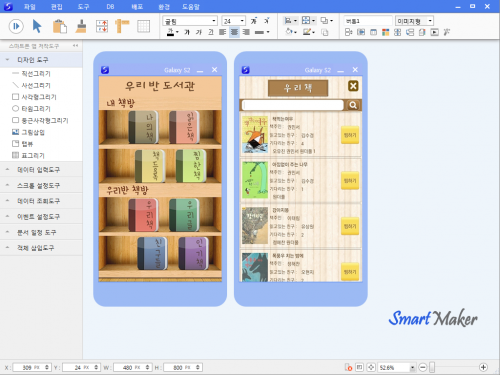Click the image insert tool in sidebar
The image size is (500, 375).
[28, 132]
